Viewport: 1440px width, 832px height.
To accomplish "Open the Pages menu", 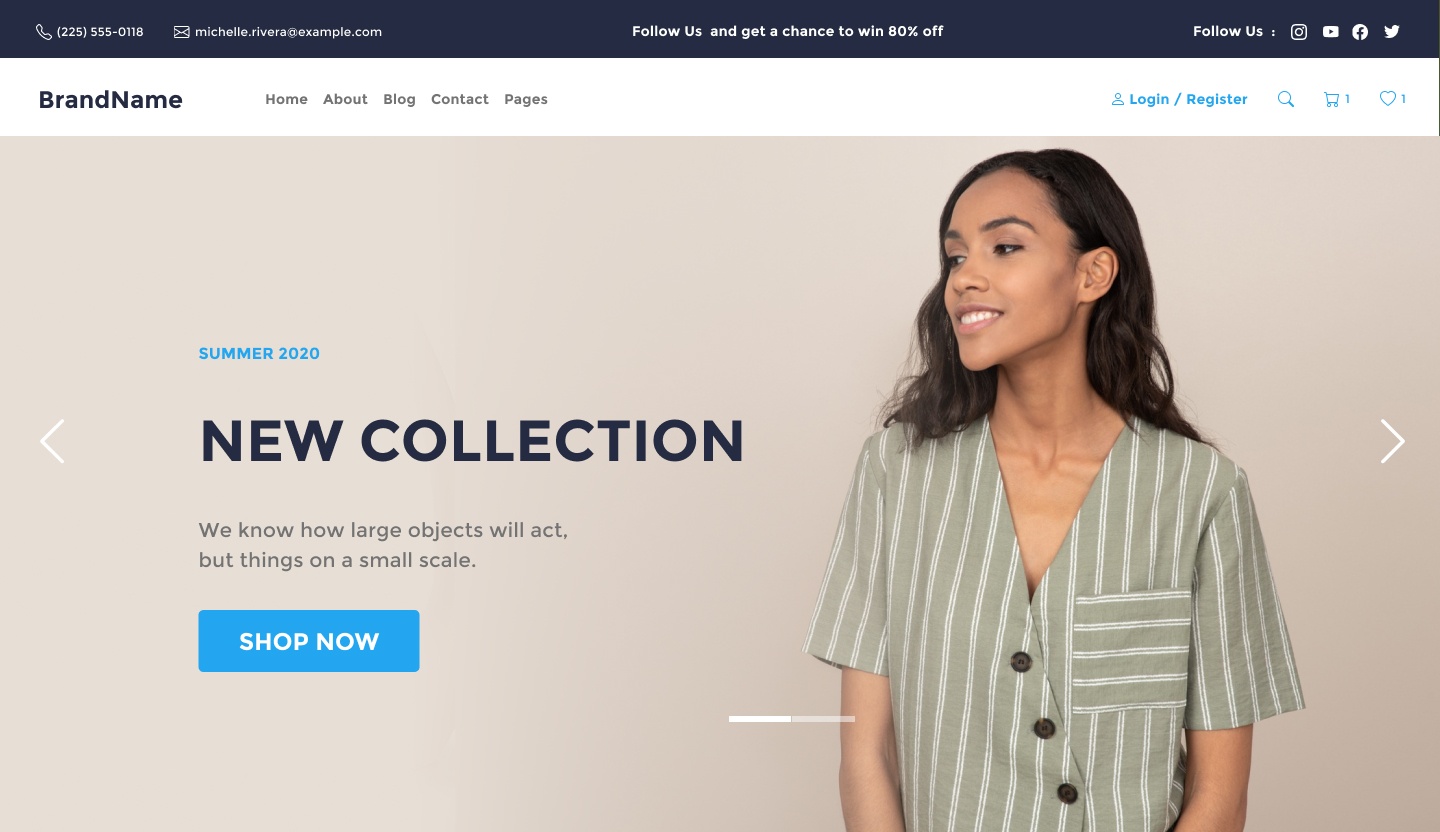I will [526, 99].
